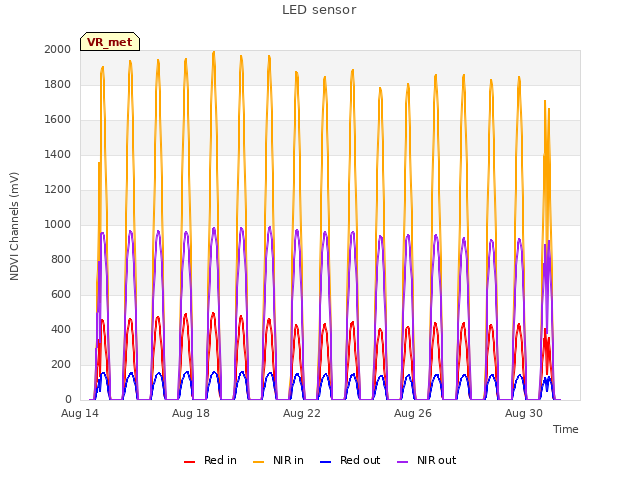Click the 2000 y-axis tick label
Image resolution: width=640 pixels, height=480 pixels.
point(58,49)
